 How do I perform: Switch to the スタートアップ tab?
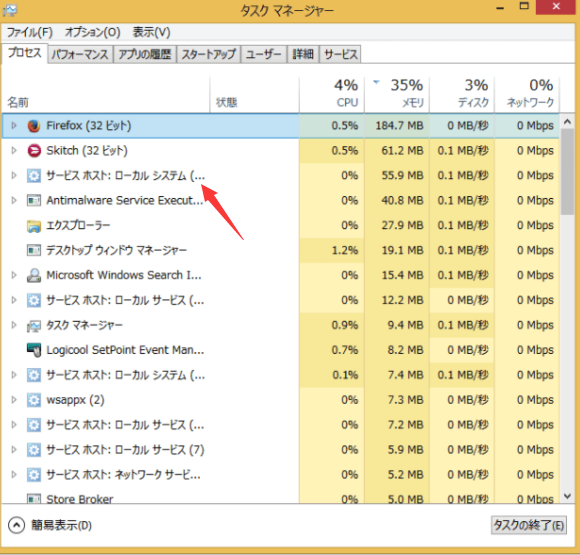point(209,54)
